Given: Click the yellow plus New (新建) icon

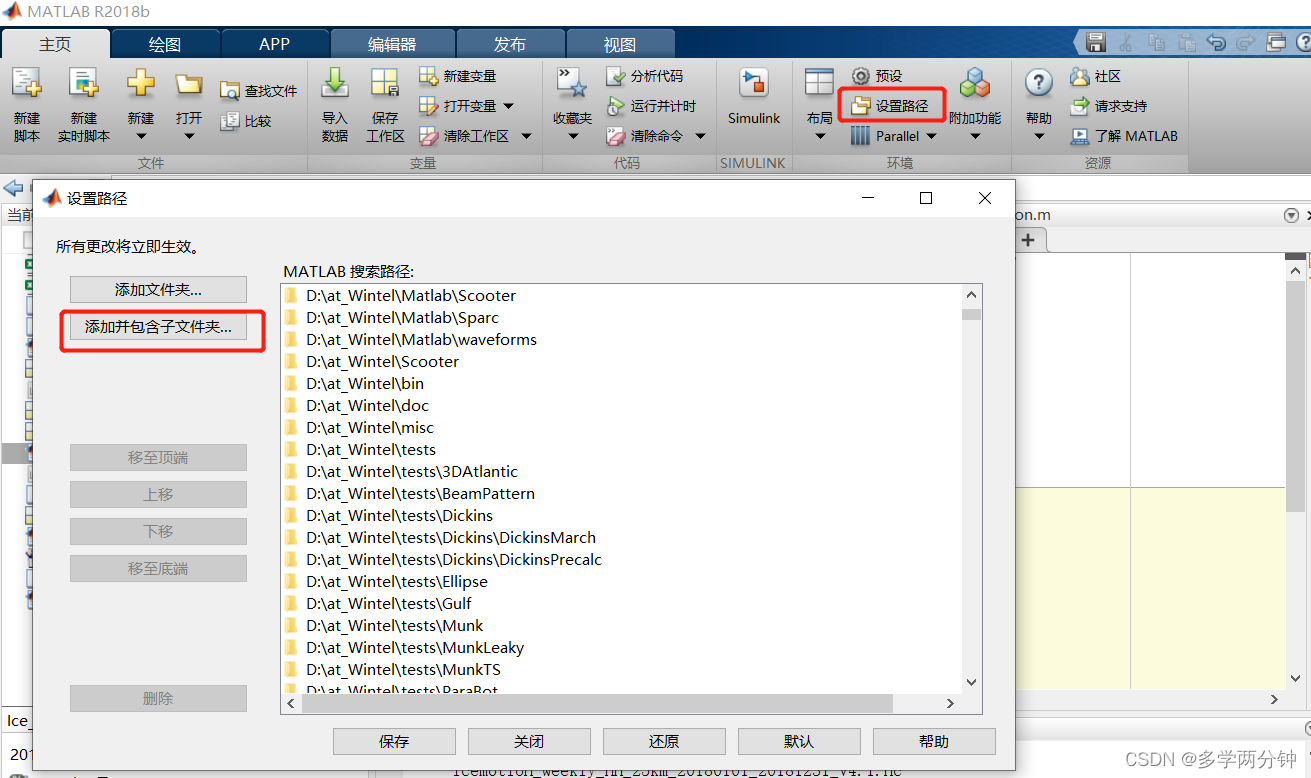Looking at the screenshot, I should pos(141,83).
